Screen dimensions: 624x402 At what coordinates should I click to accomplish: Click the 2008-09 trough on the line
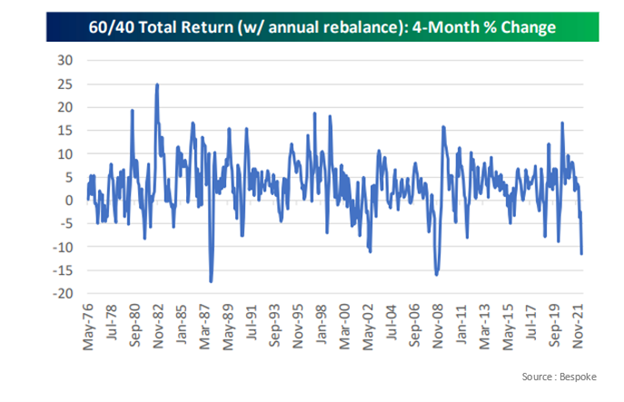[437, 275]
